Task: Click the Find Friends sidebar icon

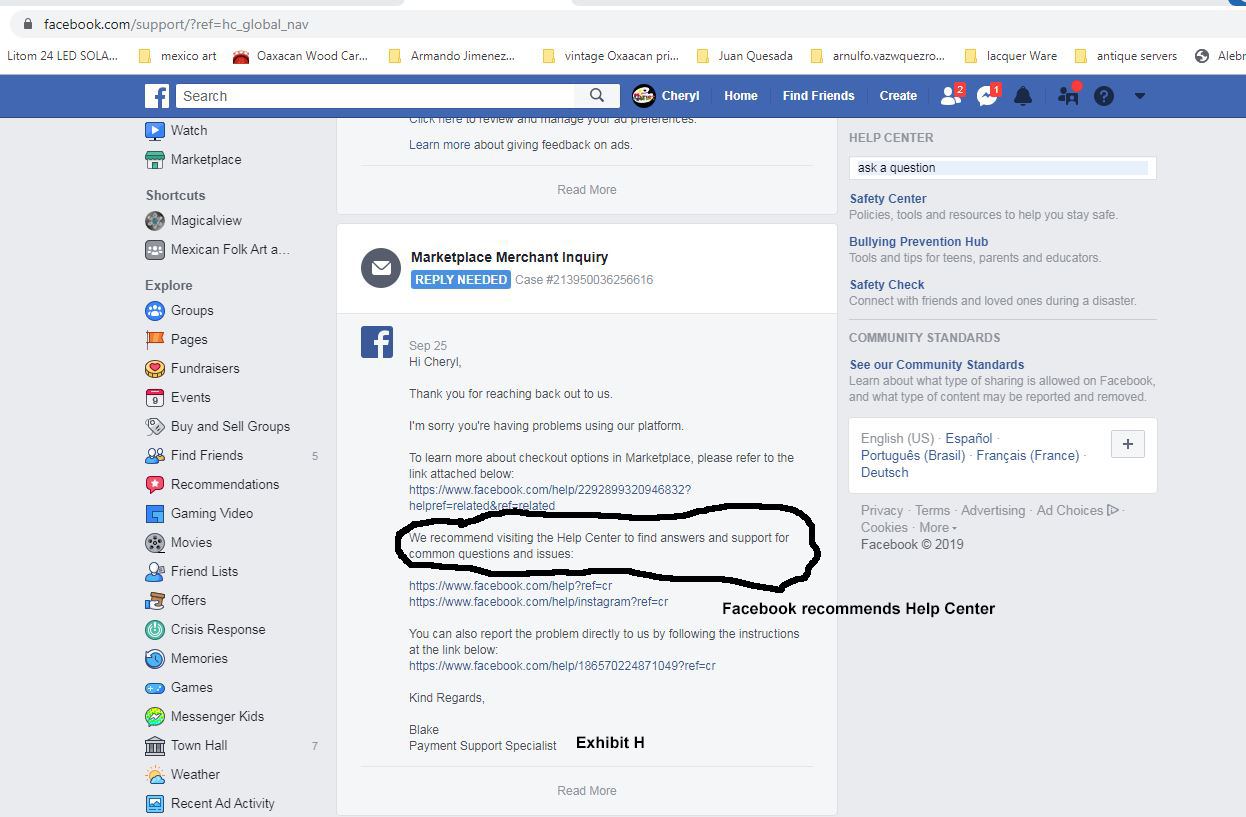Action: pyautogui.click(x=155, y=455)
